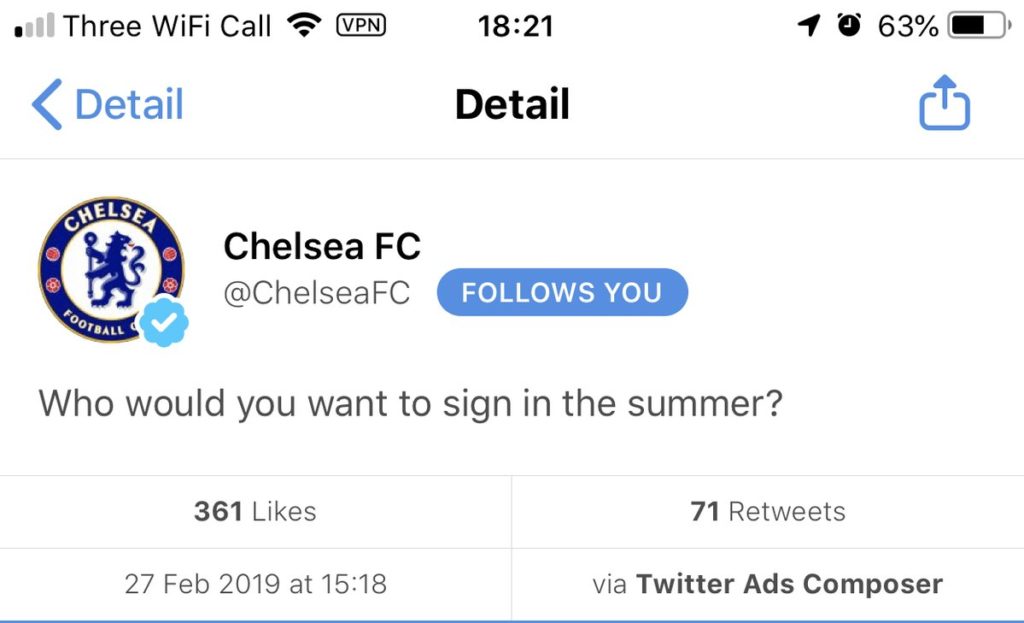Tap the 27 Feb 2019 timestamp
The width and height of the screenshot is (1024, 623).
click(255, 584)
